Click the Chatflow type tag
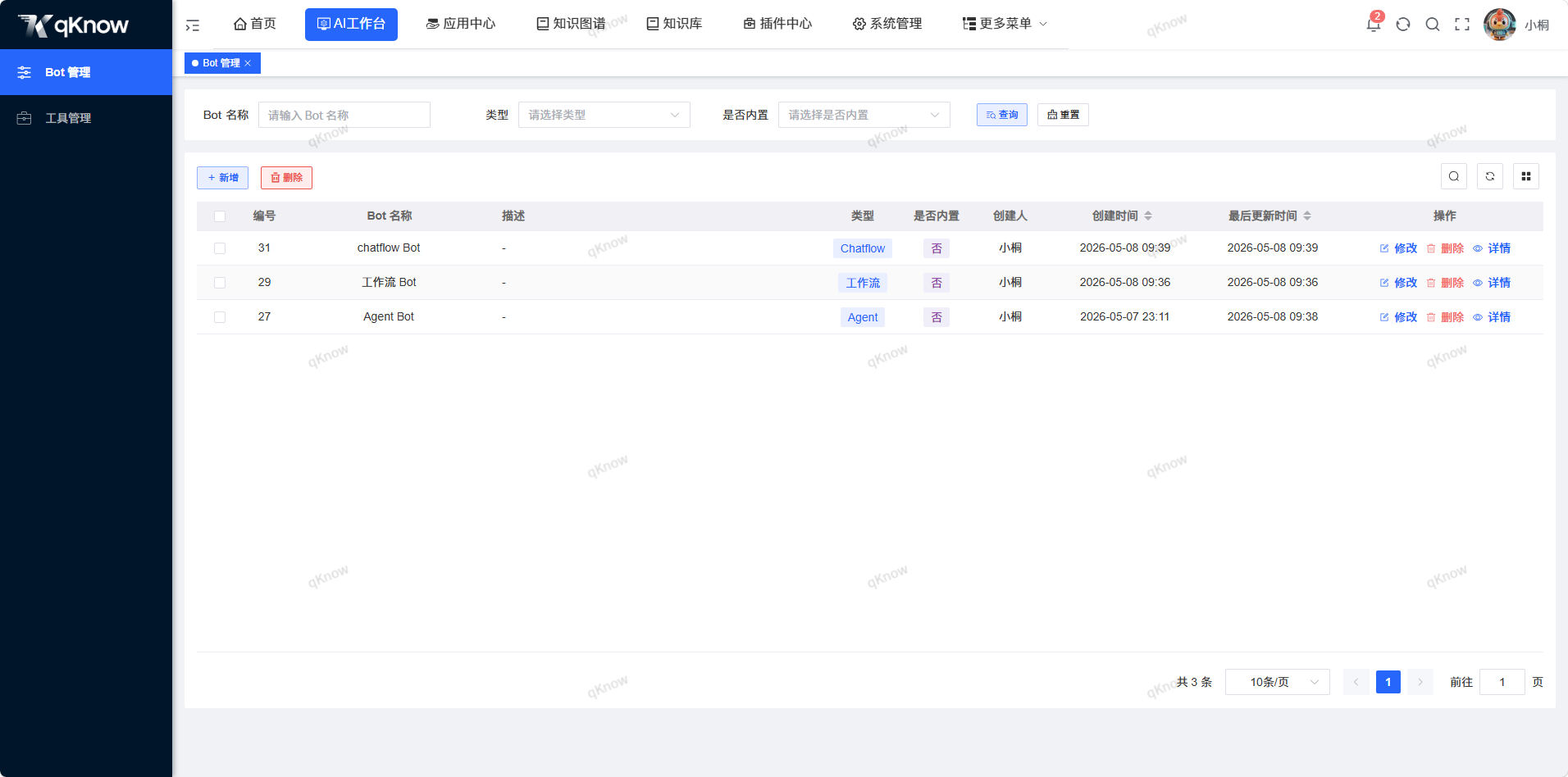Screen dimensions: 1568x777 tap(863, 248)
